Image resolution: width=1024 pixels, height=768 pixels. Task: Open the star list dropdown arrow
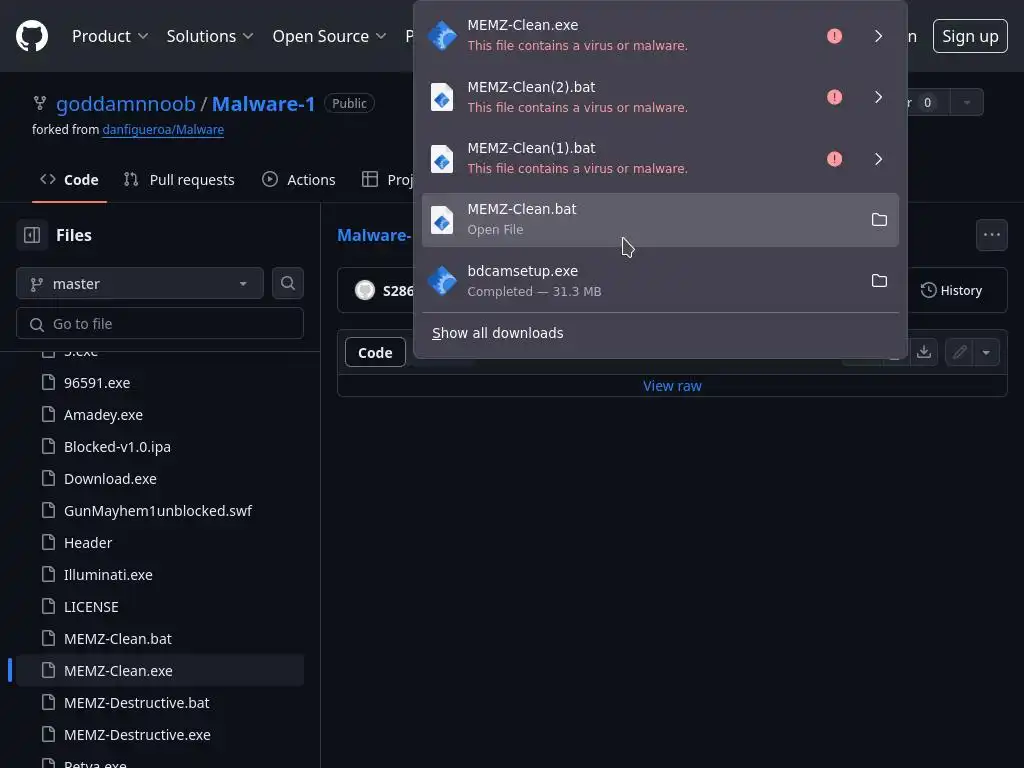967,103
